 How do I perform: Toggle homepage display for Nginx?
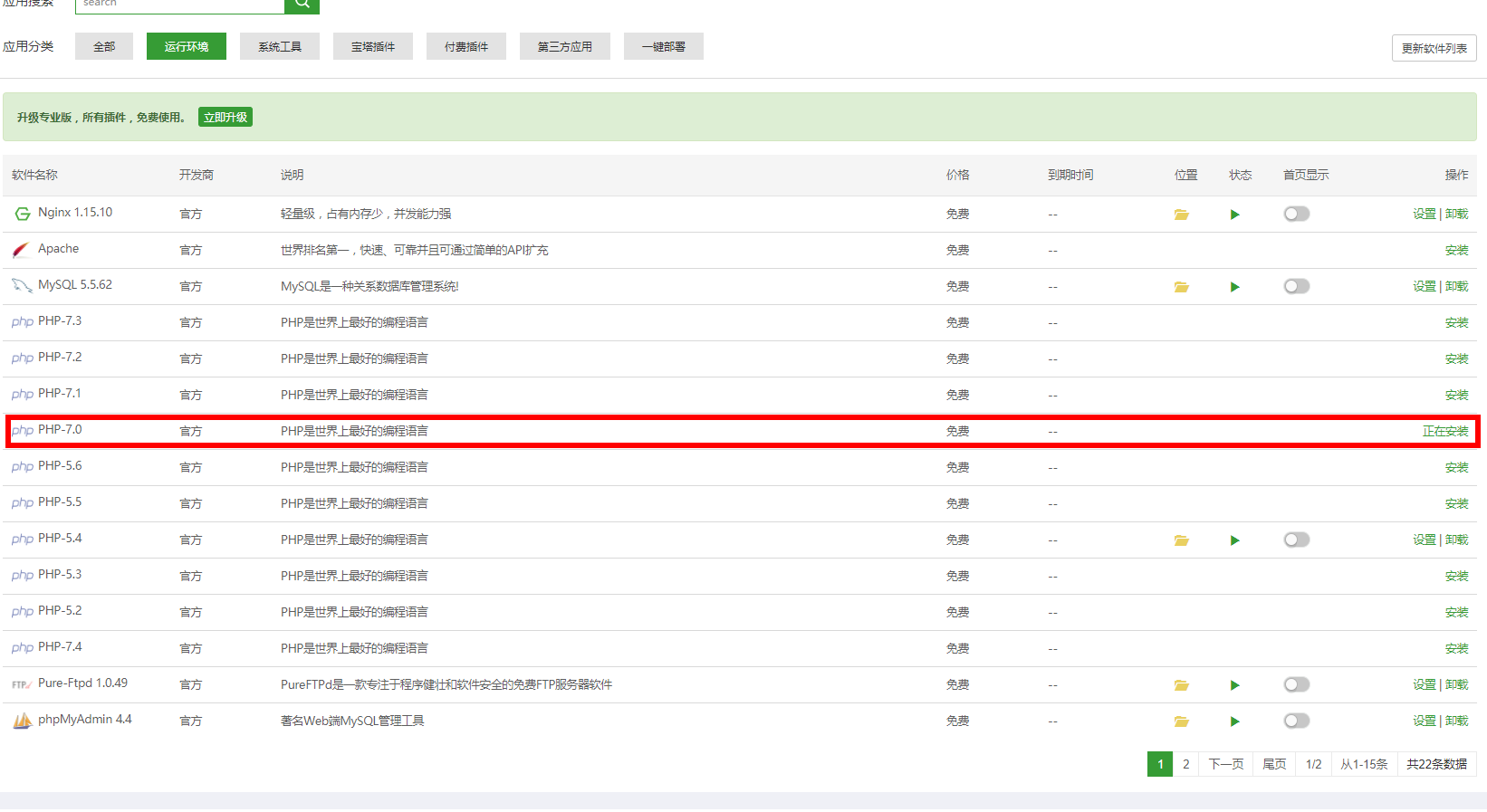pyautogui.click(x=1297, y=214)
